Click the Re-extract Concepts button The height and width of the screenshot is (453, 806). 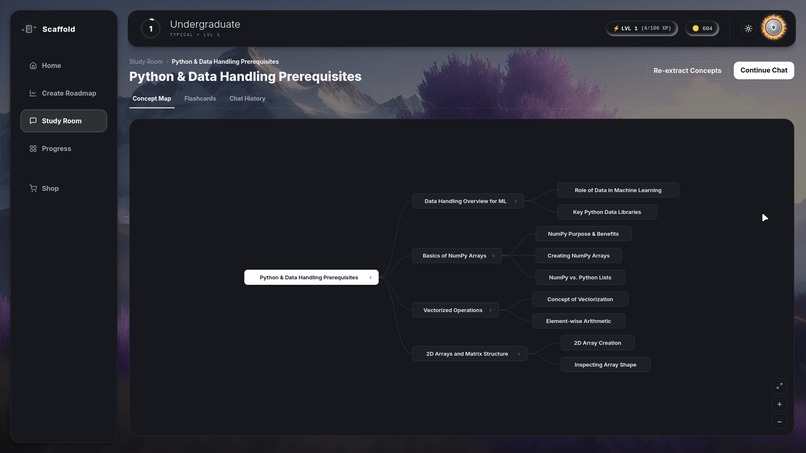(687, 70)
